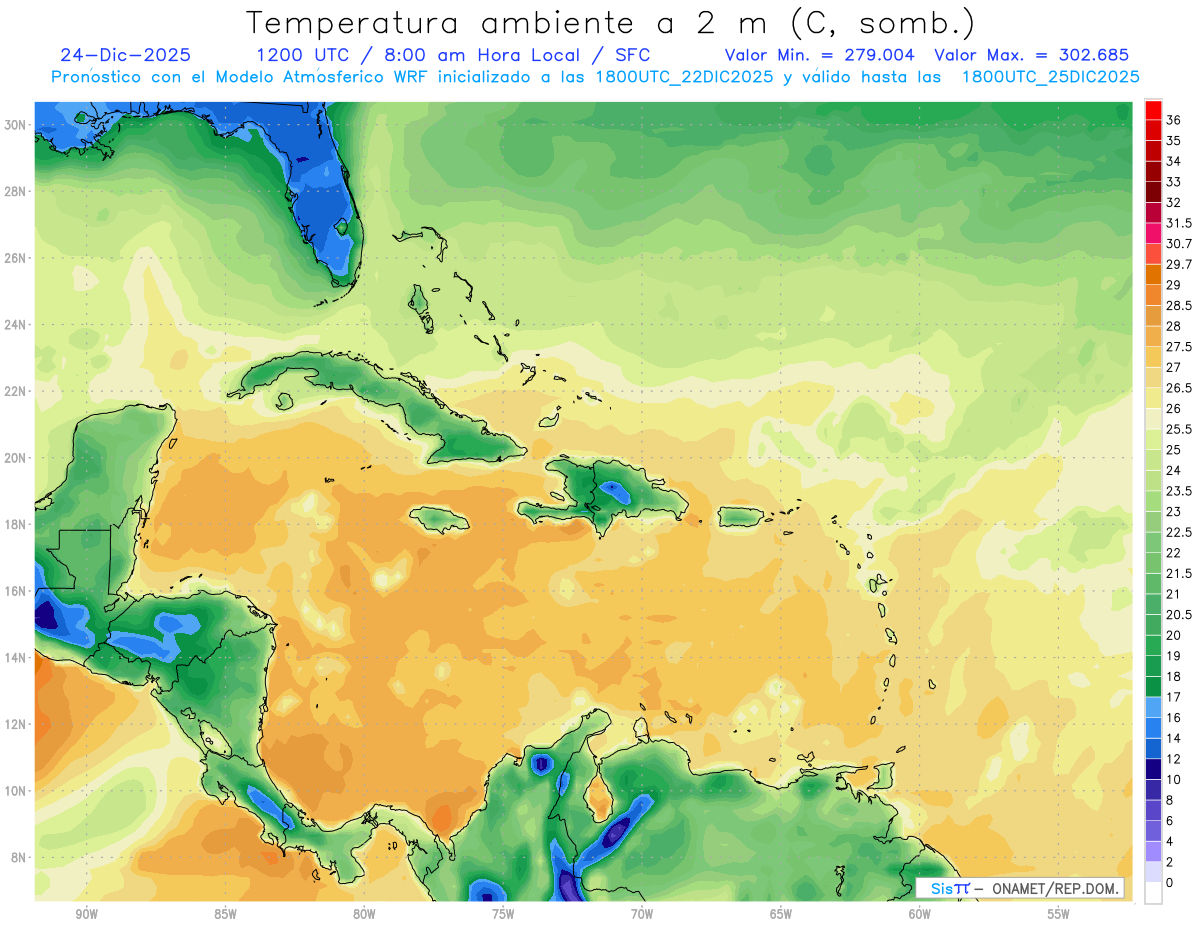
Task: Click the Jamaica island on the map
Action: (440, 518)
